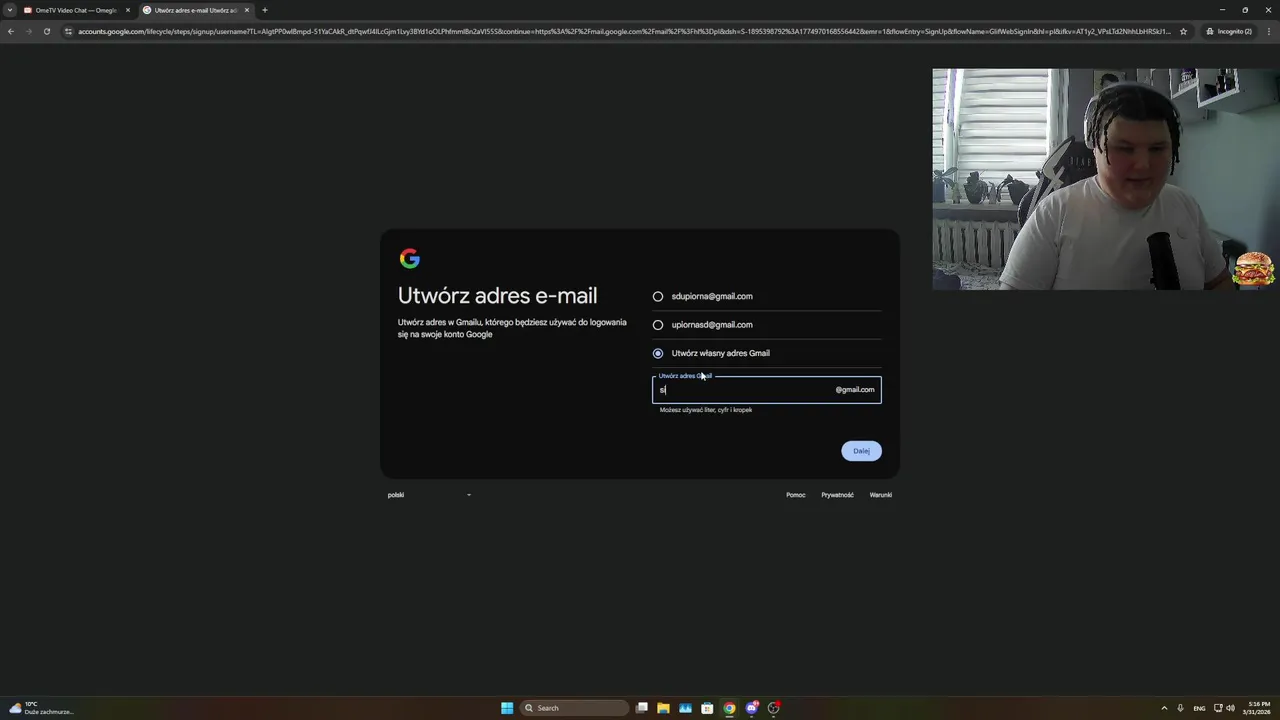1280x720 pixels.
Task: Open the weather widget on the taskbar
Action: 40,708
